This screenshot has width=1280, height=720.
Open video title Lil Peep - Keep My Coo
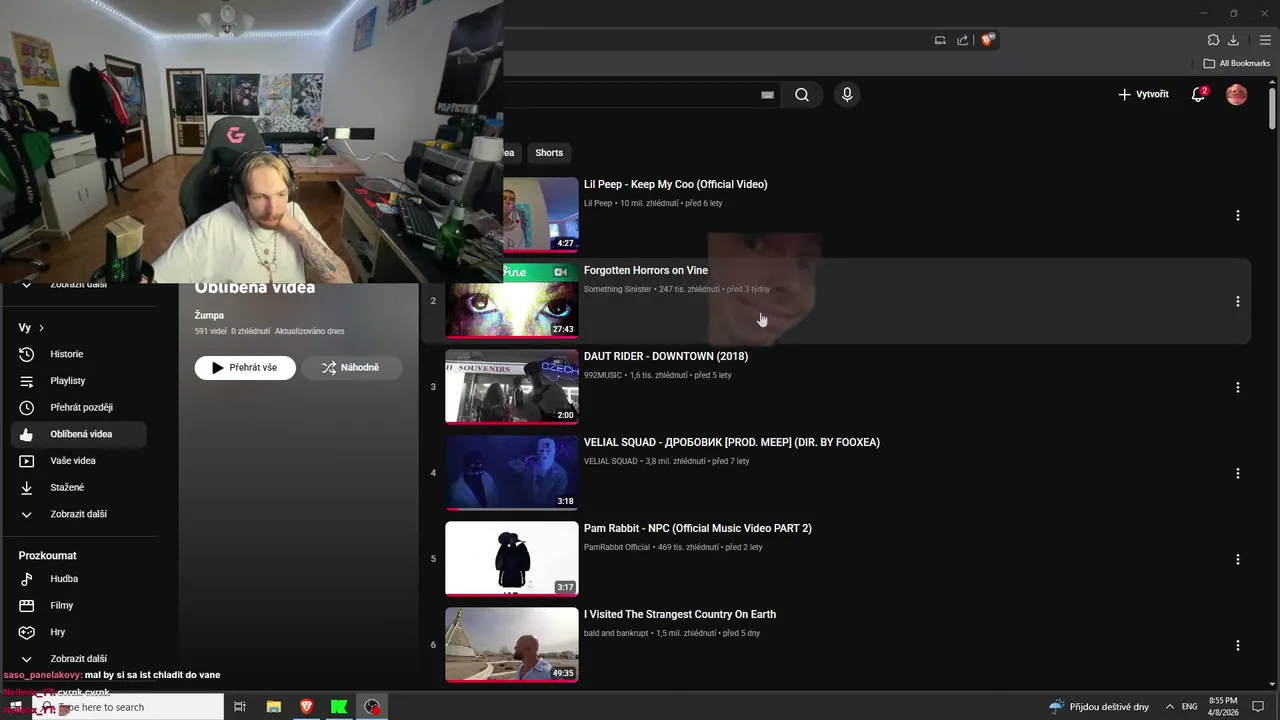pos(675,184)
